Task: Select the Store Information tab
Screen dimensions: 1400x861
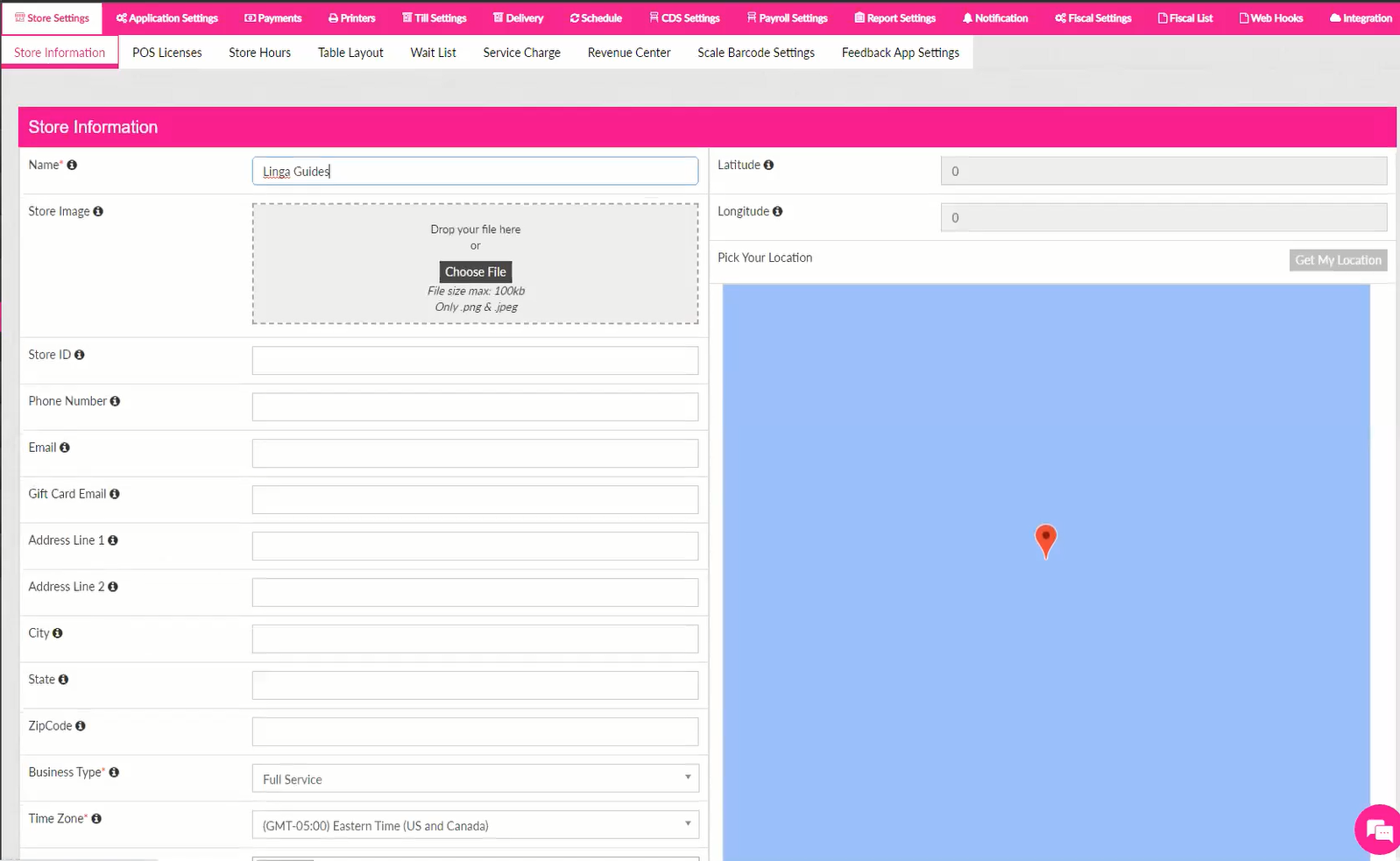Action: [x=60, y=53]
